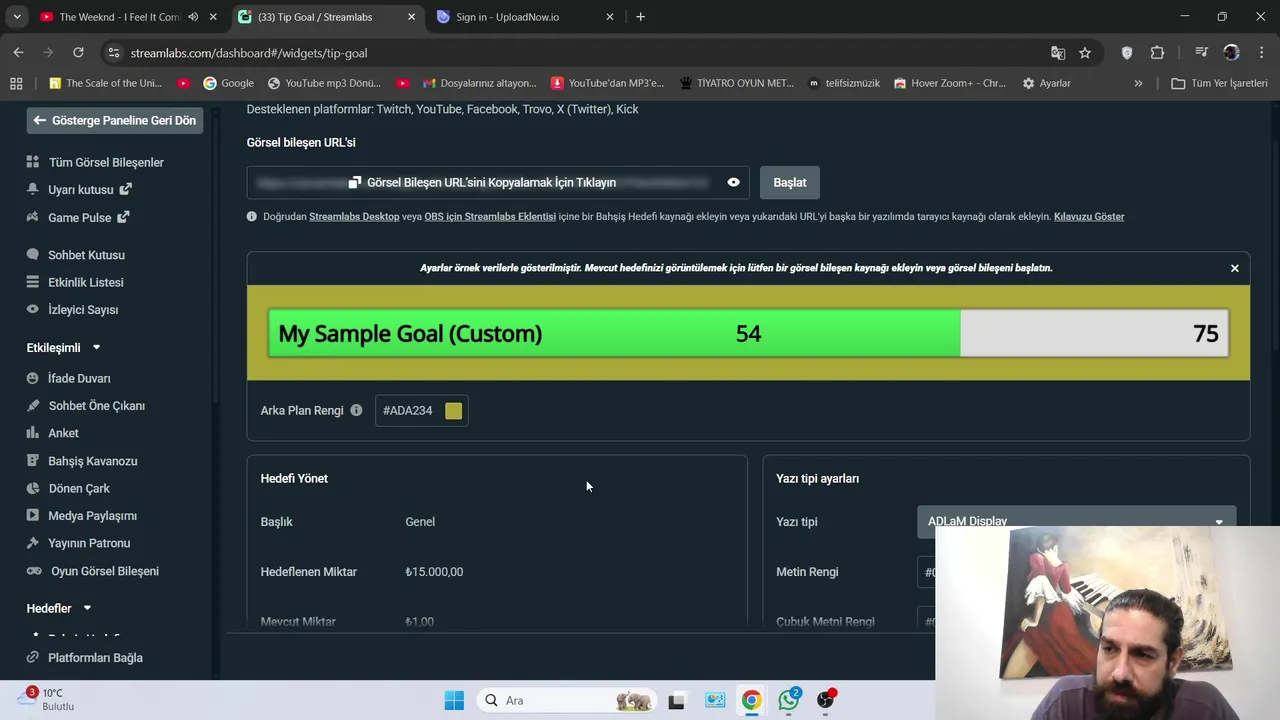Viewport: 1280px width, 720px height.
Task: Open Game Pulse sidebar item
Action: pyautogui.click(x=79, y=217)
